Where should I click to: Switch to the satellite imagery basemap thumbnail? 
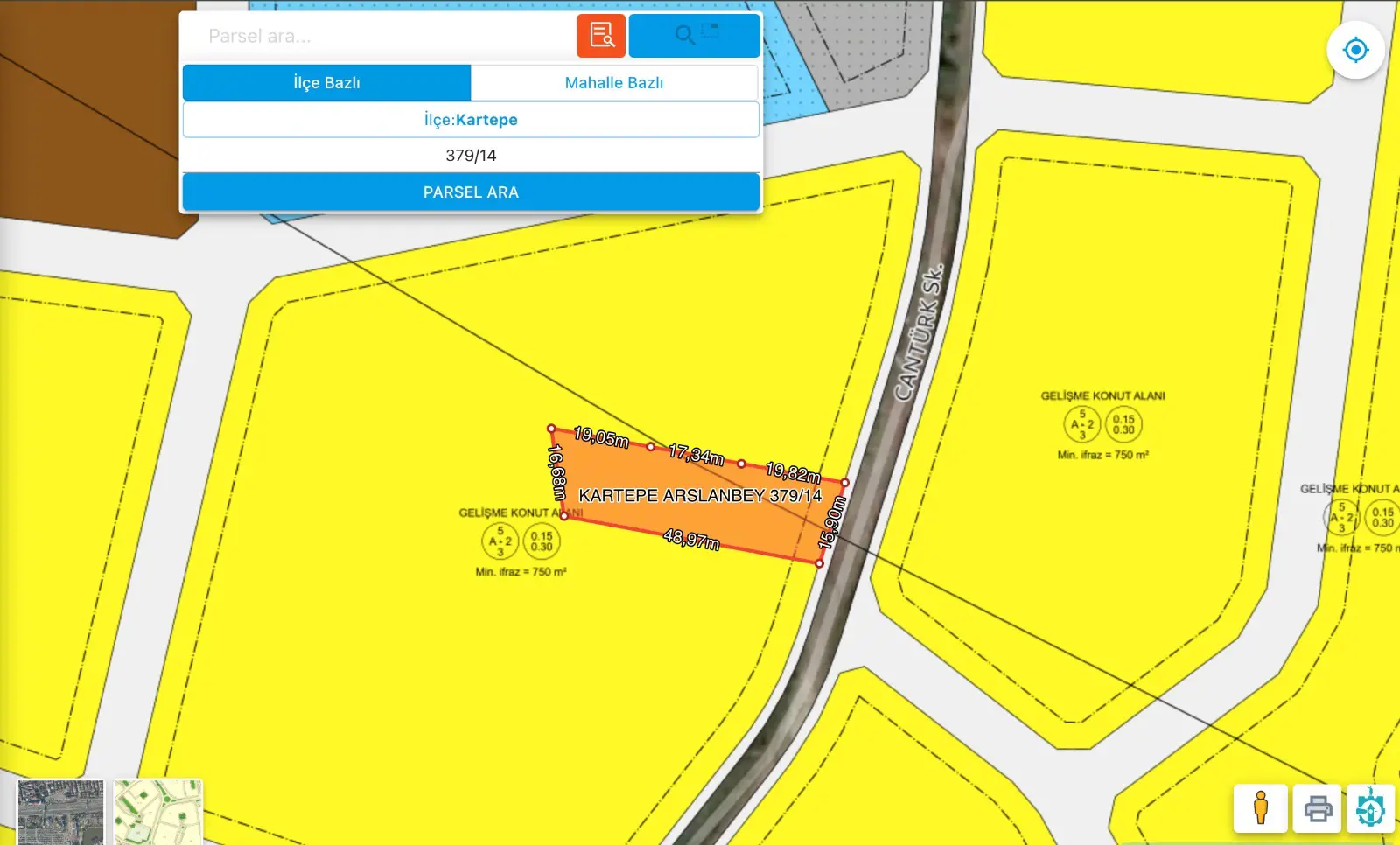(x=60, y=813)
